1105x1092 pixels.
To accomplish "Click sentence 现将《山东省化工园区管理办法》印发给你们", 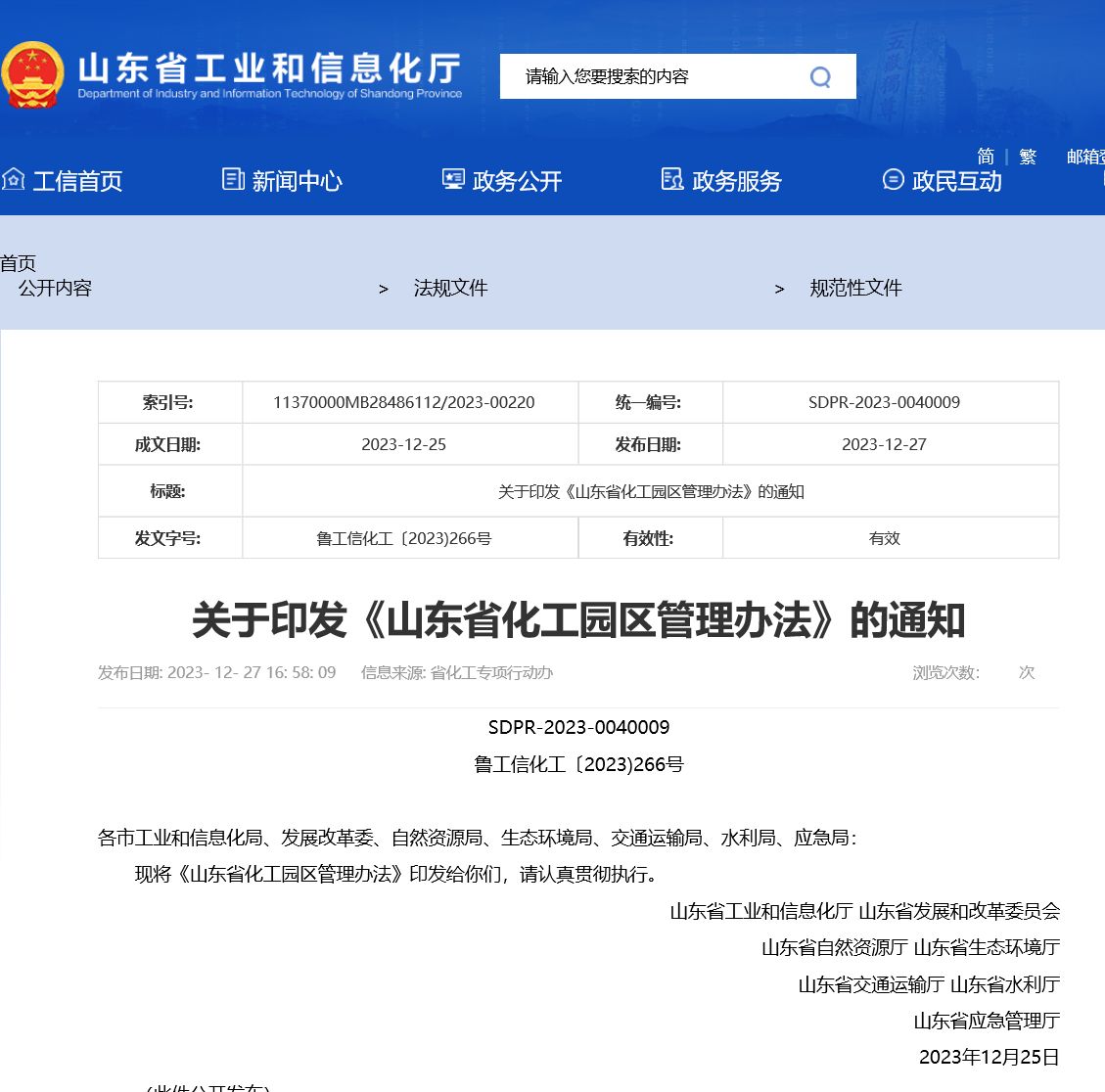I will coord(395,875).
